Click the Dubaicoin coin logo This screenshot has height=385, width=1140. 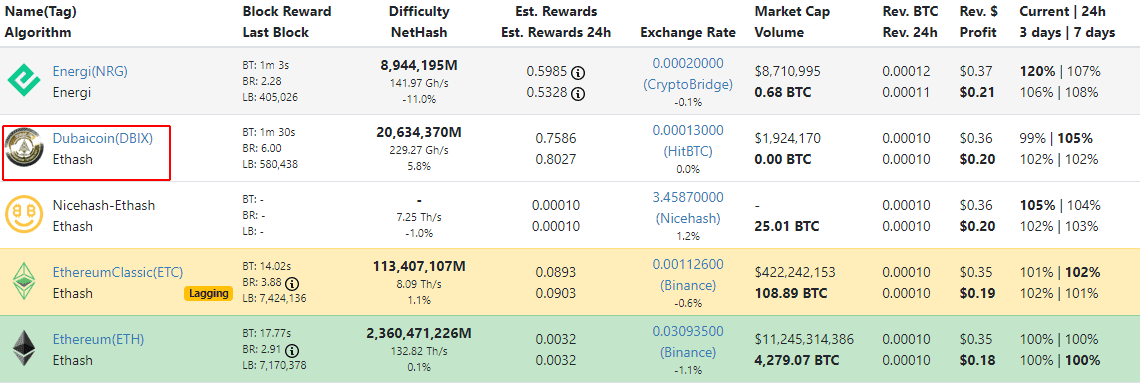[x=23, y=148]
